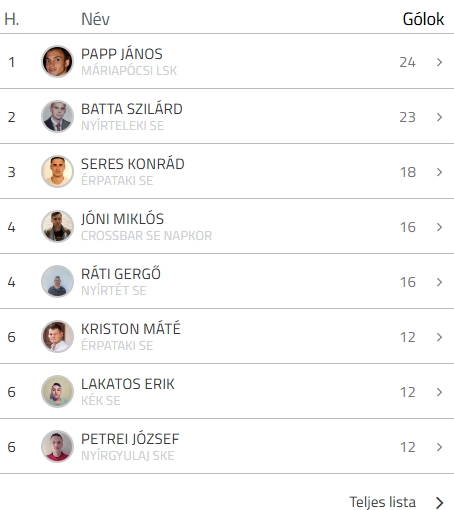Click team name Máriapócsi LSK

[x=129, y=71]
